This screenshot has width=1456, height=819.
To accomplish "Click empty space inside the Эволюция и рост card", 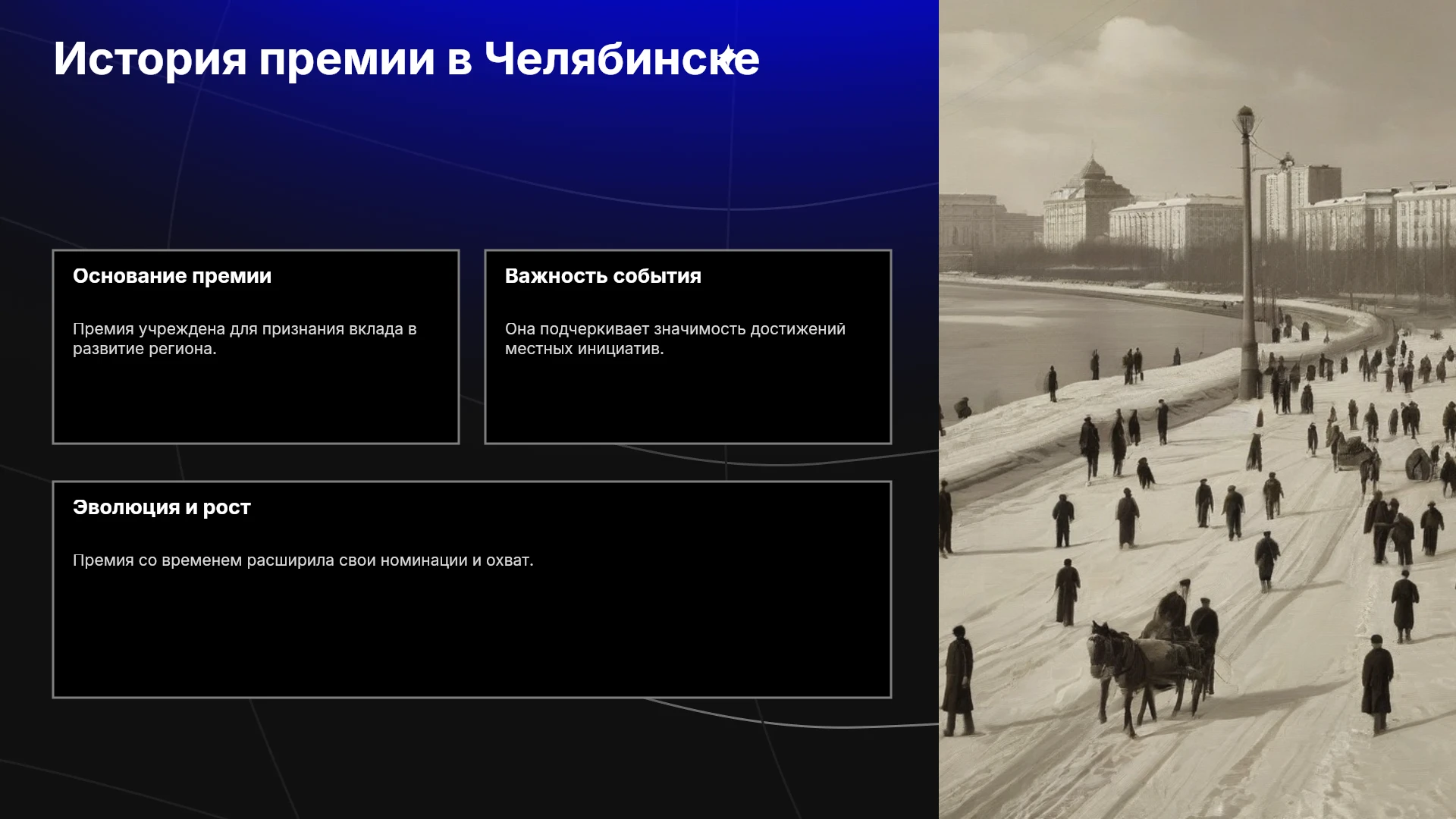I will pos(472,637).
